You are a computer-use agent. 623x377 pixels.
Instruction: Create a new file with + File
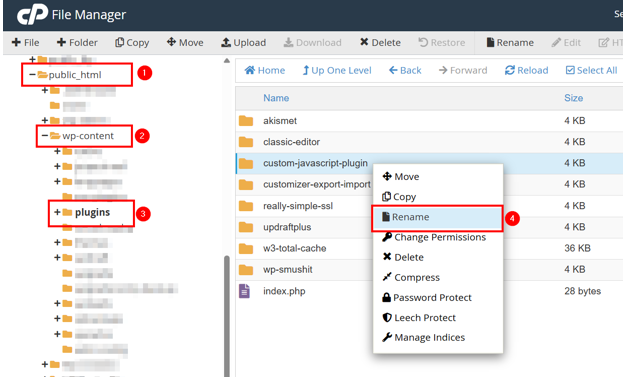pos(25,43)
